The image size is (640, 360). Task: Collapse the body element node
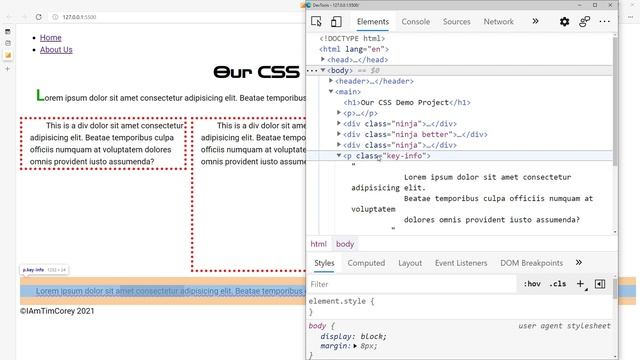click(323, 70)
